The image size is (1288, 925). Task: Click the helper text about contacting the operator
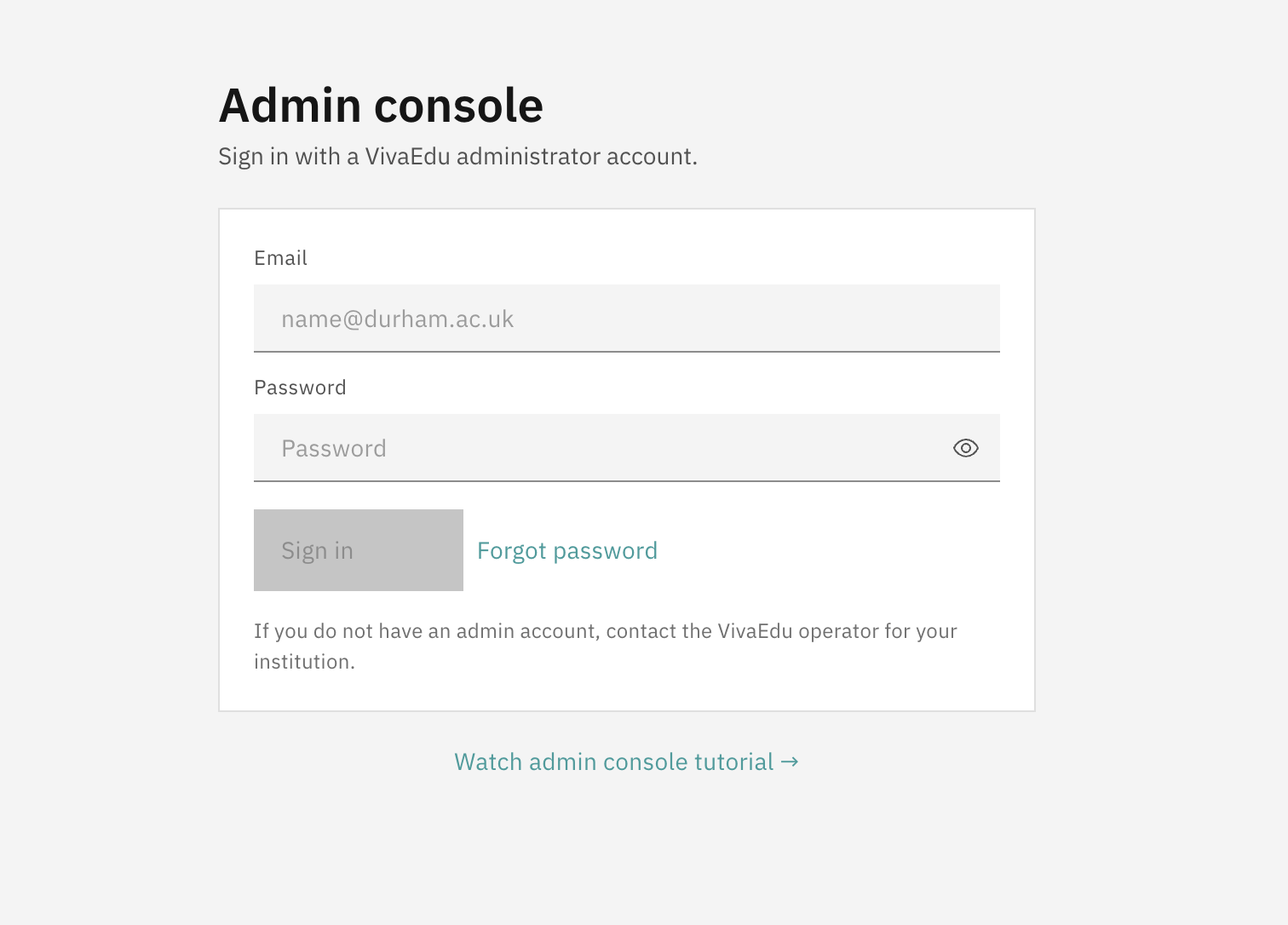click(605, 632)
